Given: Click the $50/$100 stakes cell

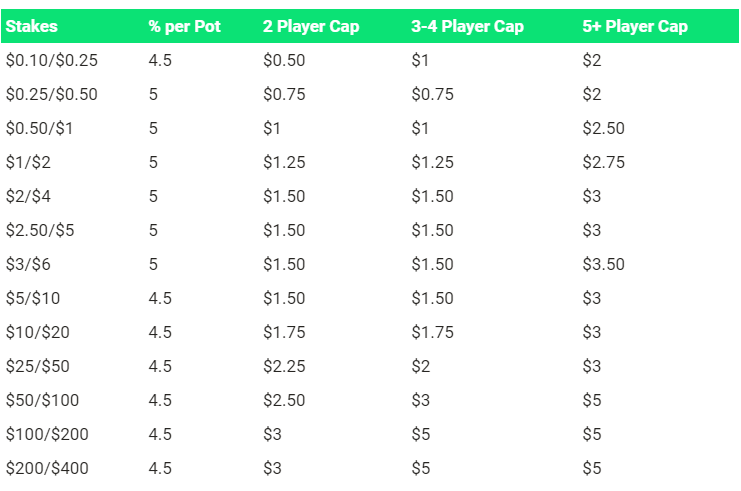Looking at the screenshot, I should tap(42, 401).
